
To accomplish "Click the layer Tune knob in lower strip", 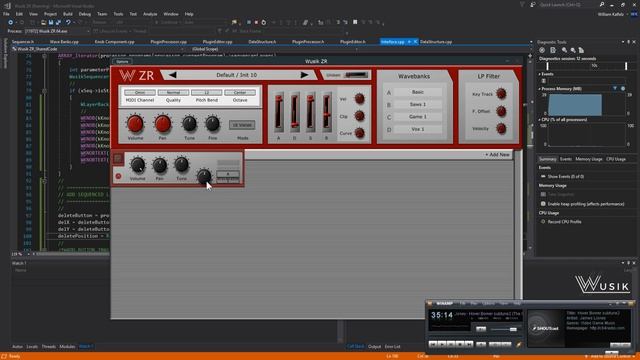I will pyautogui.click(x=181, y=164).
